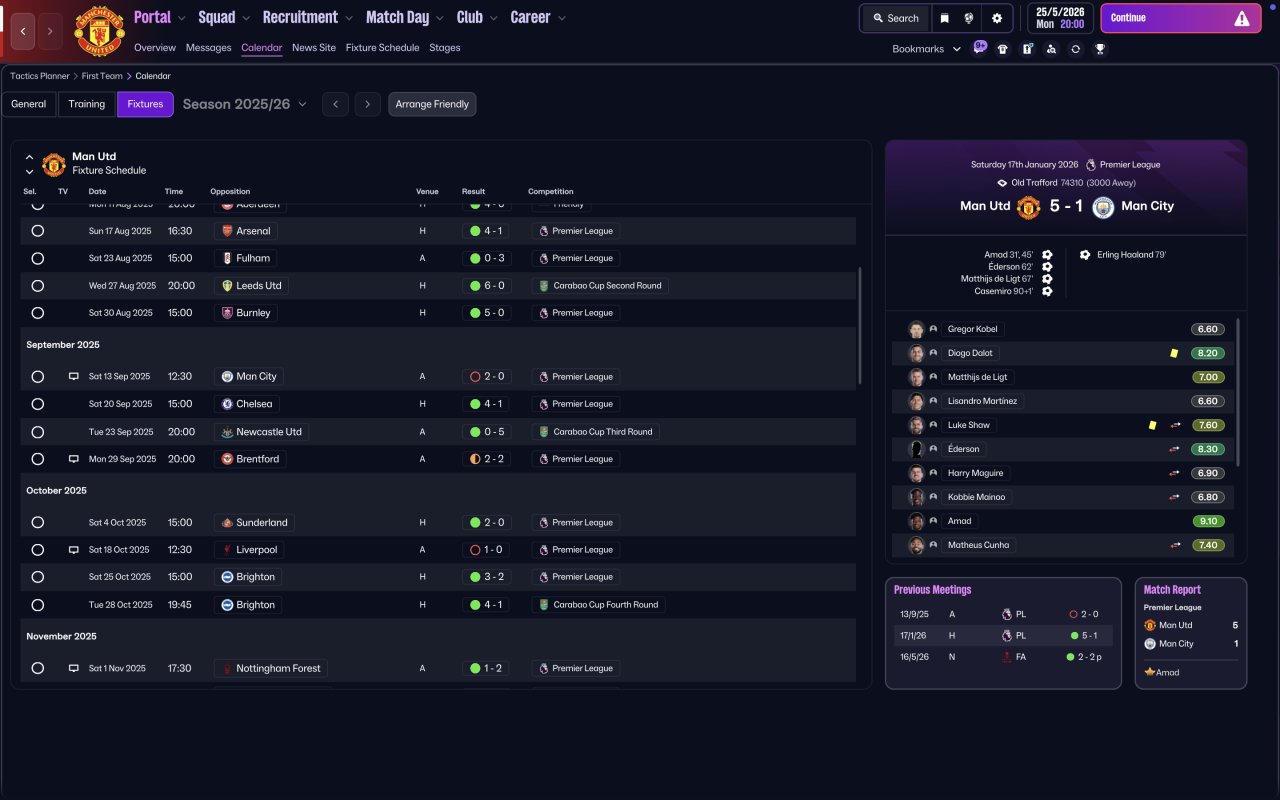Click the Man Utd crest in match summary
This screenshot has width=1280, height=800.
click(1029, 207)
